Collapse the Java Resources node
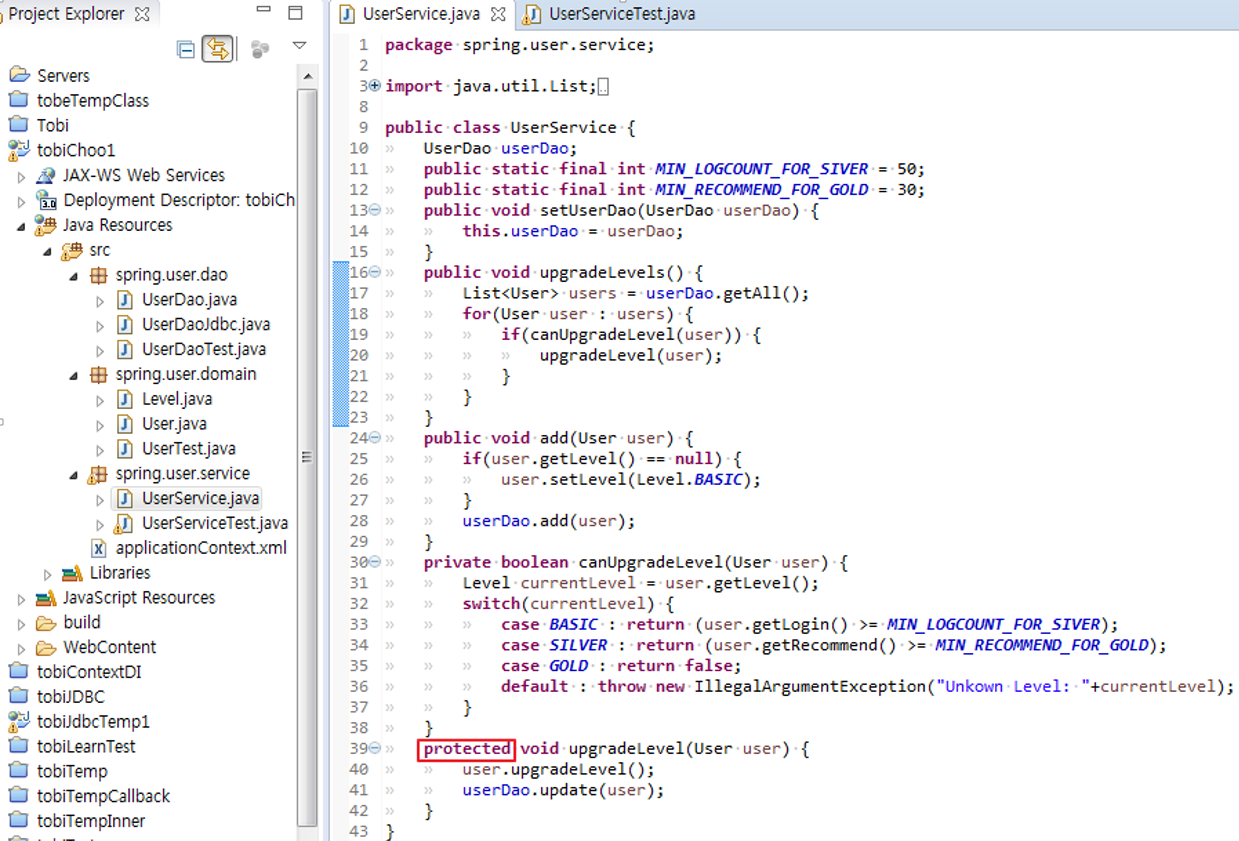This screenshot has height=841, width=1239. [x=22, y=226]
